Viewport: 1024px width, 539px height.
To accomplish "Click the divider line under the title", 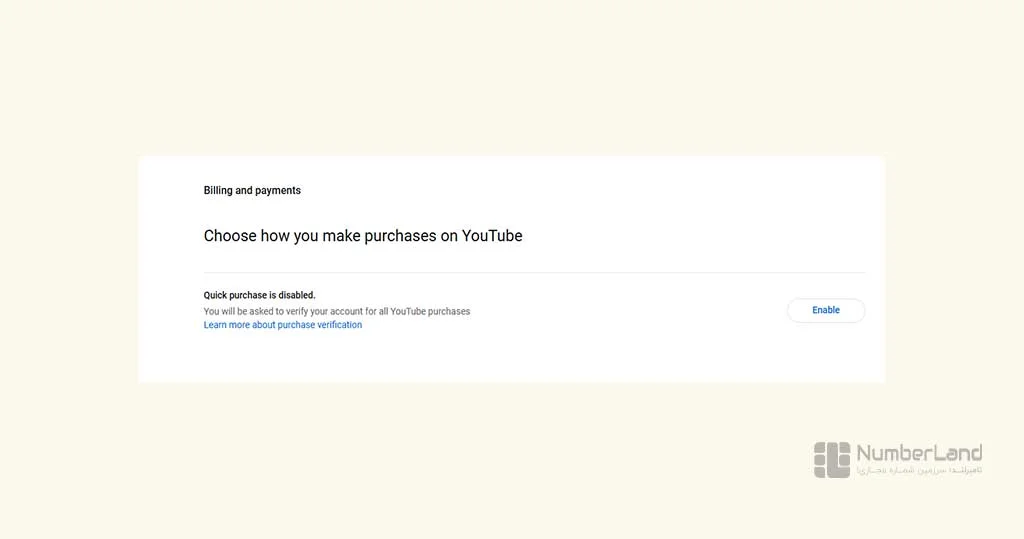I will [534, 272].
